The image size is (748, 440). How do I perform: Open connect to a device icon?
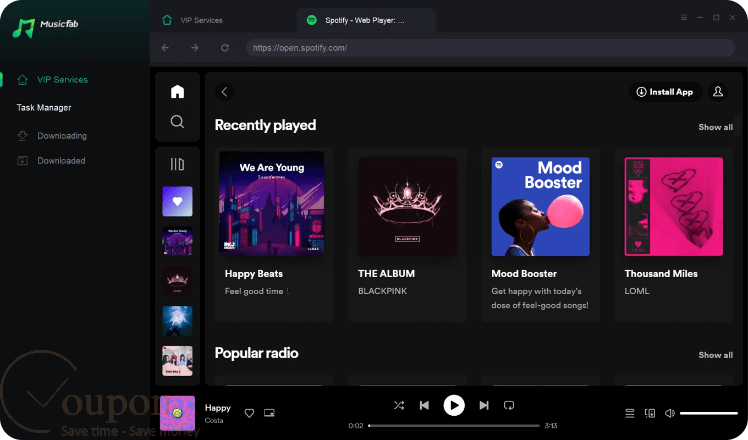(650, 413)
